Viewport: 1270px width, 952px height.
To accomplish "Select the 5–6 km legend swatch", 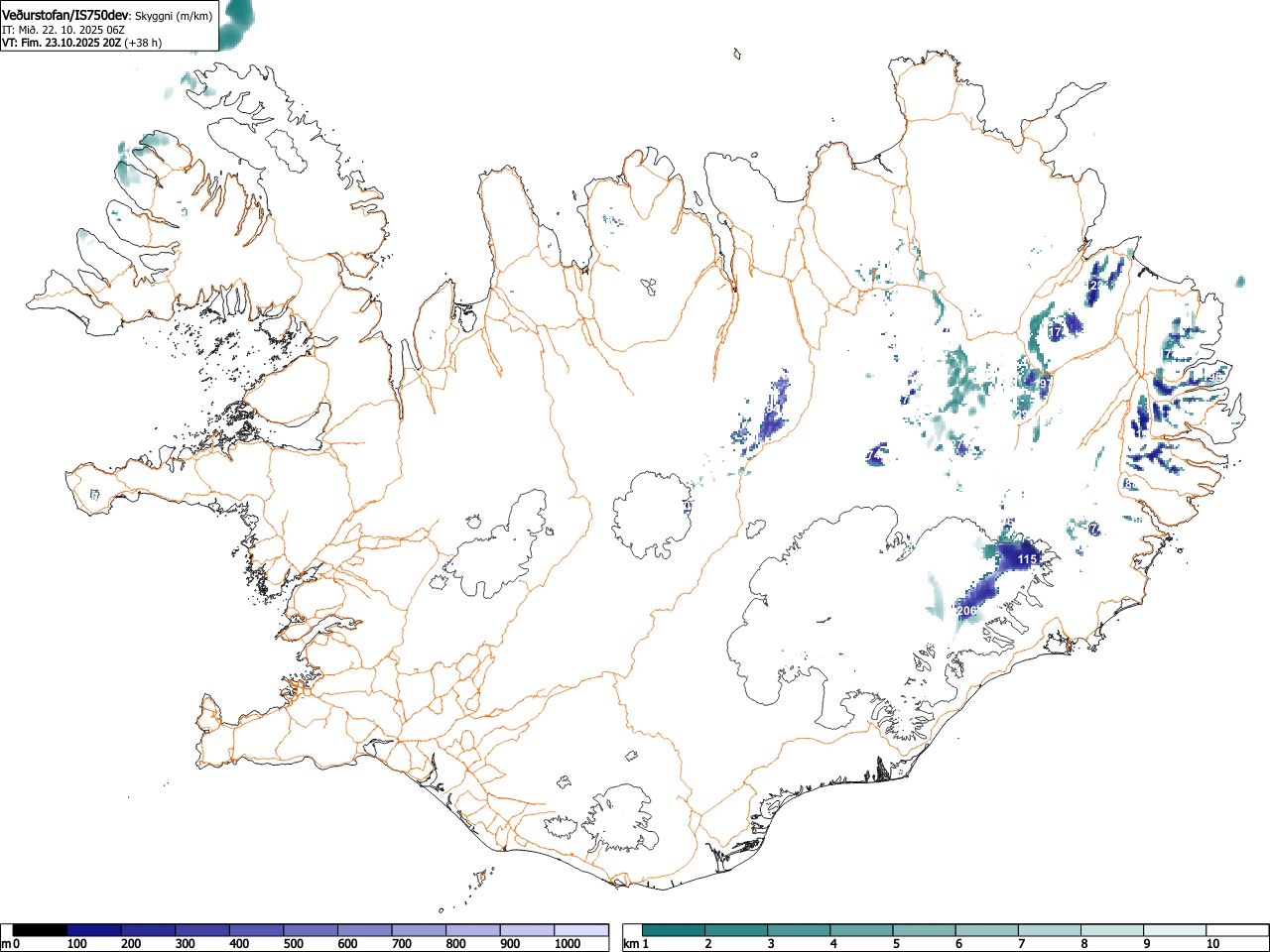I will [924, 930].
